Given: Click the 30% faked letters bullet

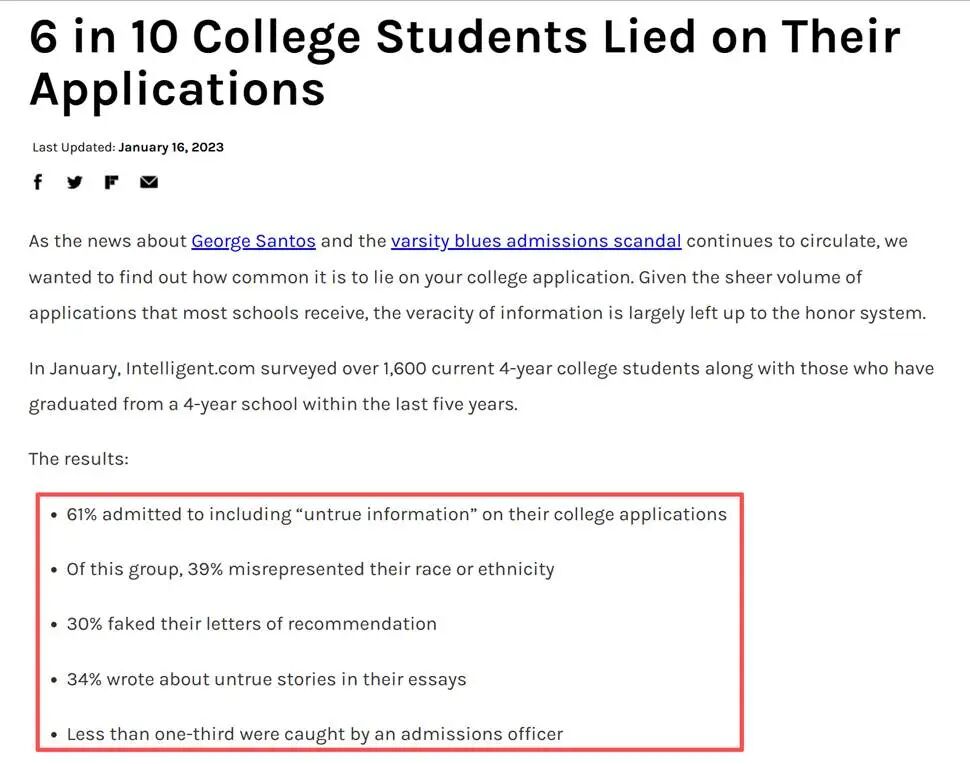Looking at the screenshot, I should pos(251,624).
